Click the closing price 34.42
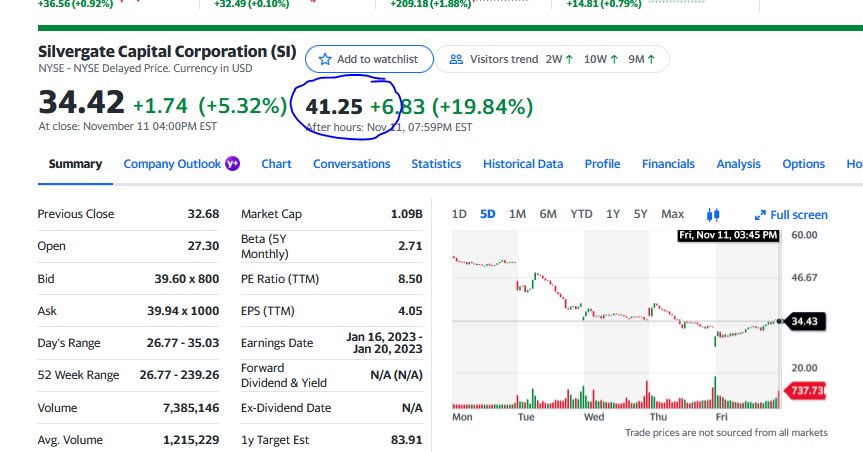 tap(81, 103)
